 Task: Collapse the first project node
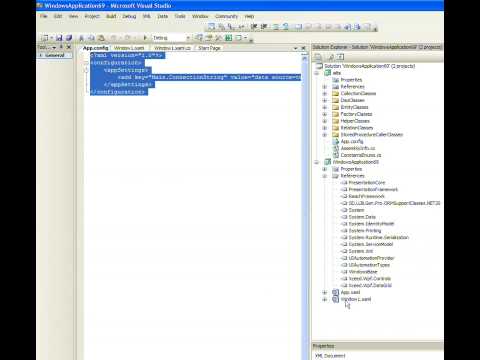317,73
